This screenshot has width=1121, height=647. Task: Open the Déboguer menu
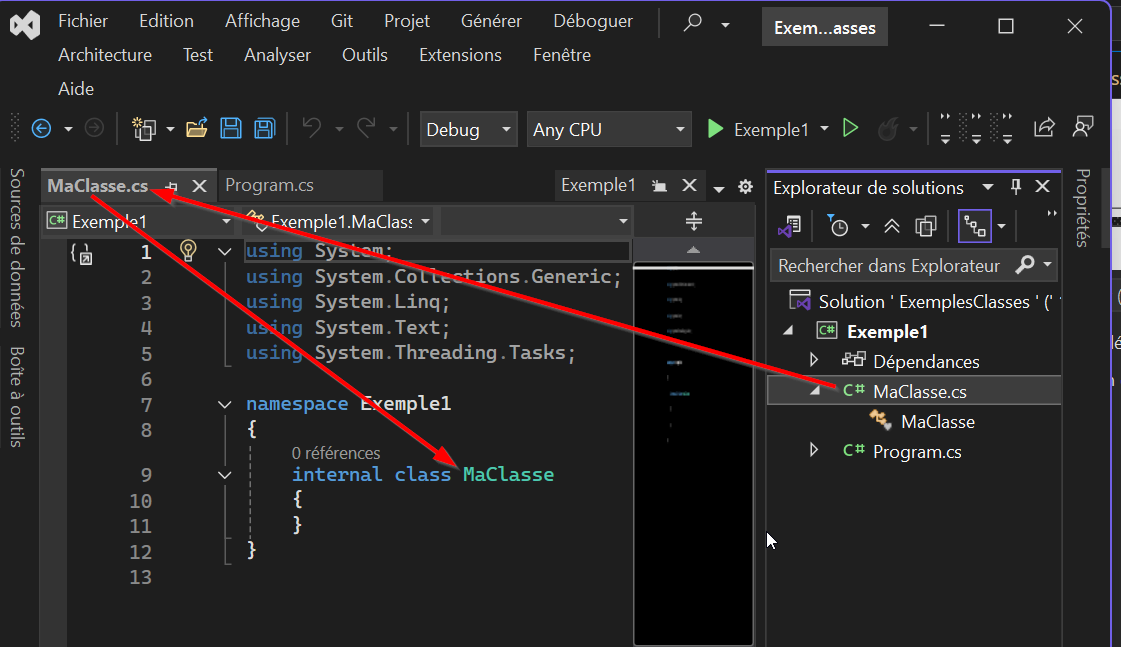tap(592, 21)
